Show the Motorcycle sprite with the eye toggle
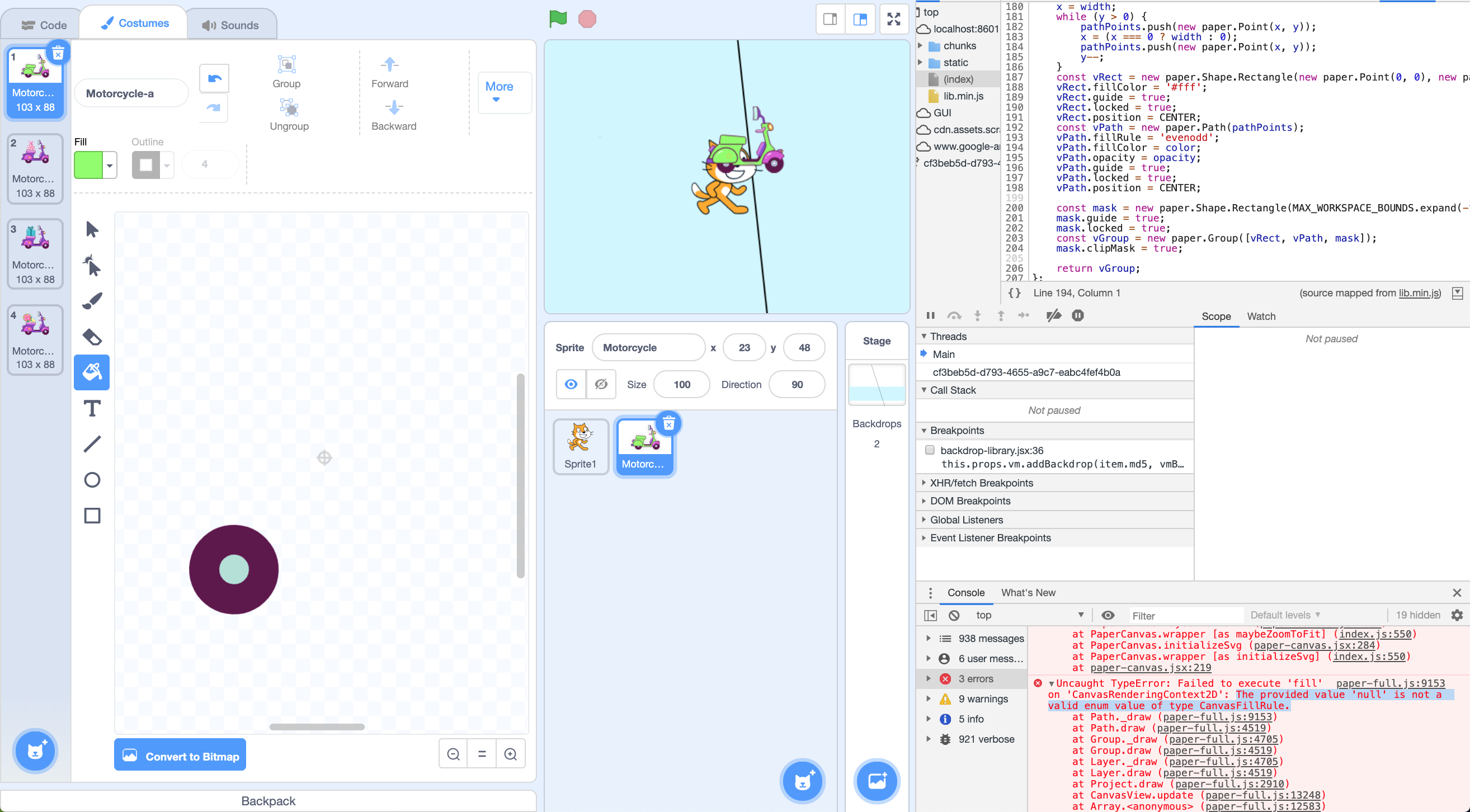Viewport: 1470px width, 812px height. [x=571, y=384]
